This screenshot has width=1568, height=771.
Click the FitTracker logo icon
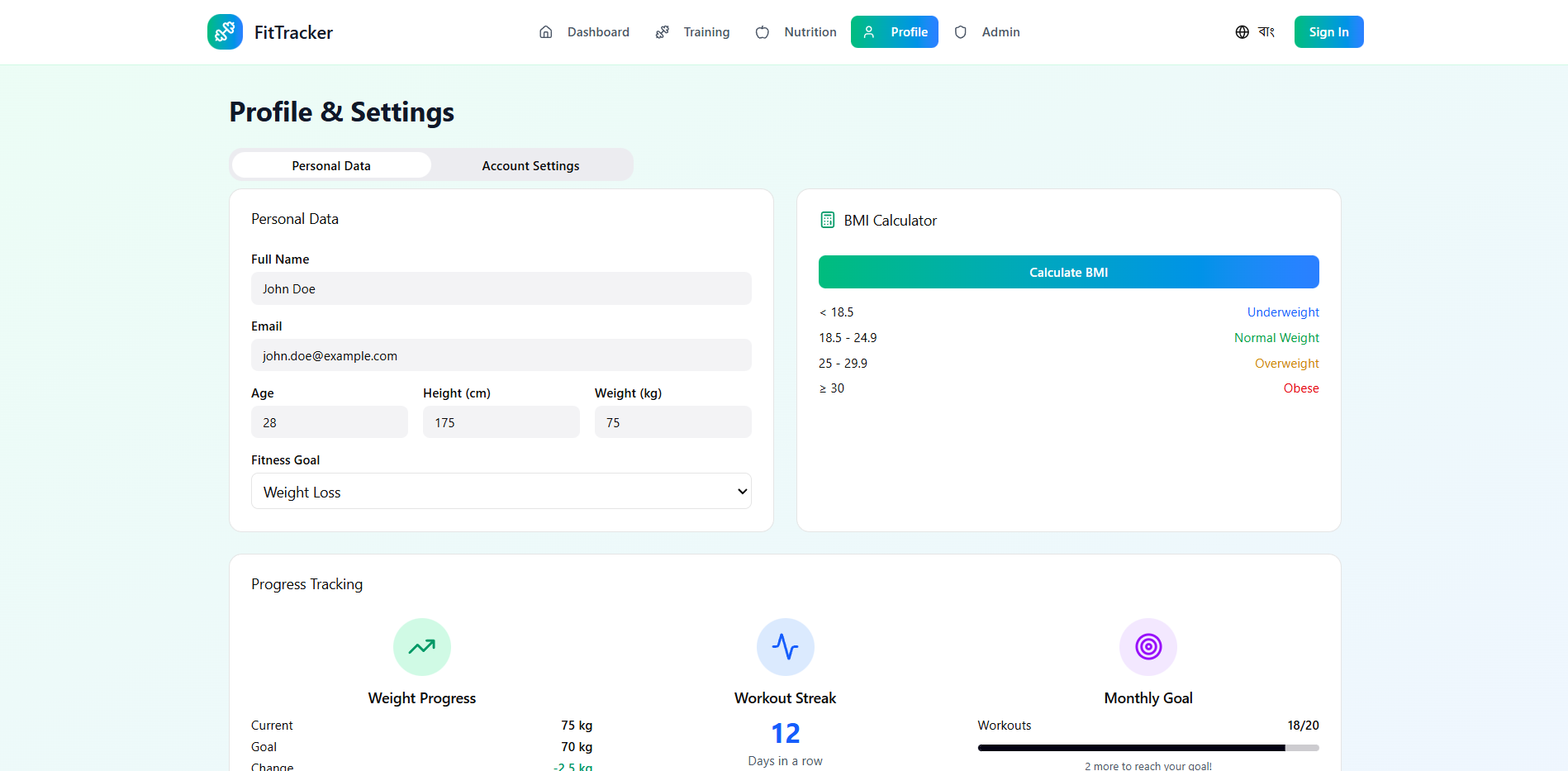click(x=225, y=31)
